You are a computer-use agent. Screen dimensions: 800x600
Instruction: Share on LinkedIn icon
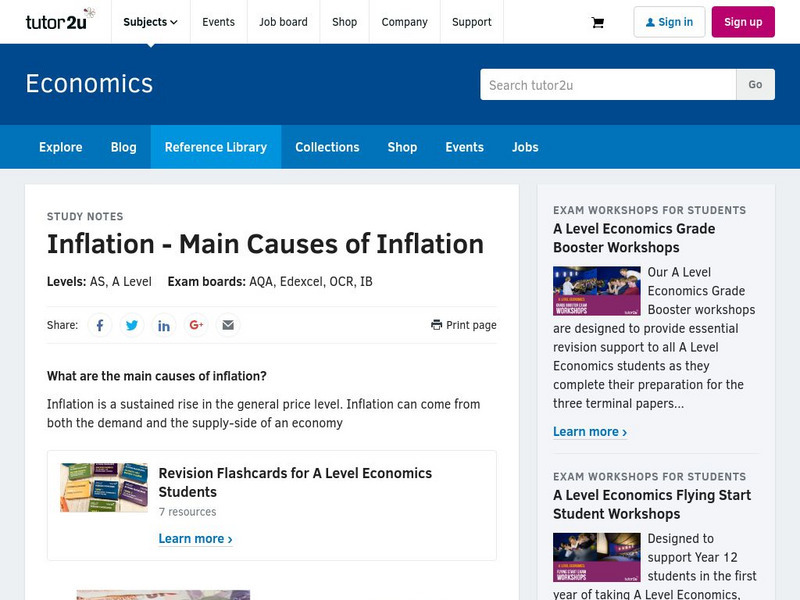pos(164,325)
